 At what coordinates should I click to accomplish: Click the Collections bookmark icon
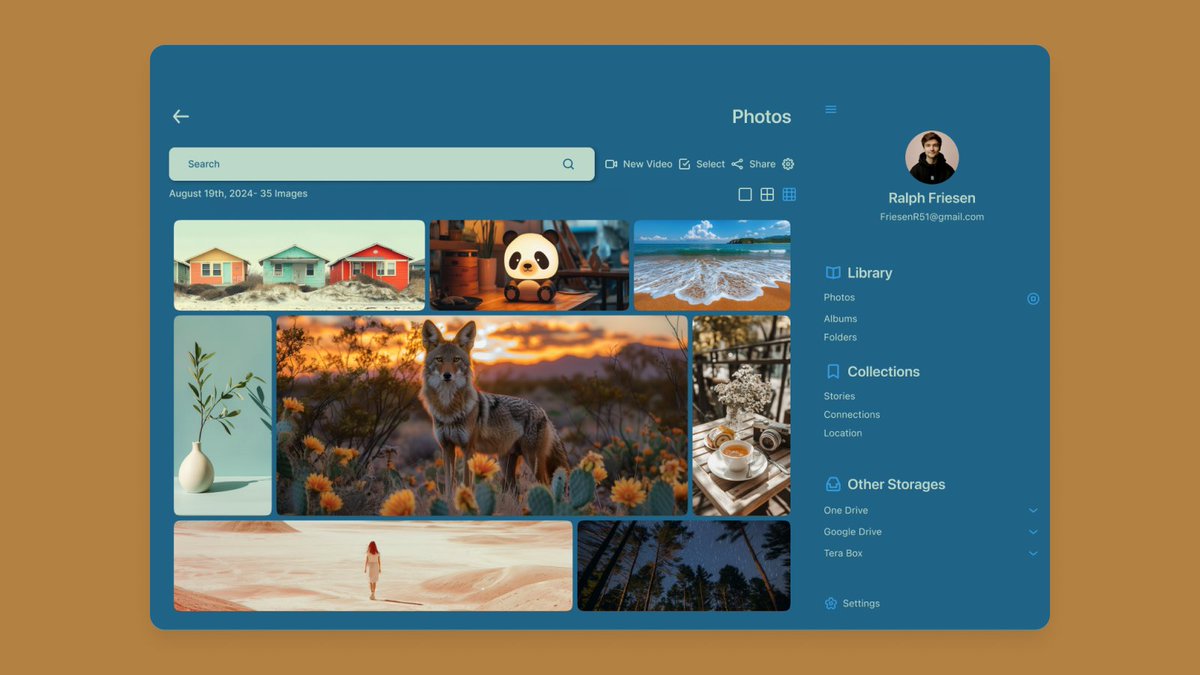(832, 371)
